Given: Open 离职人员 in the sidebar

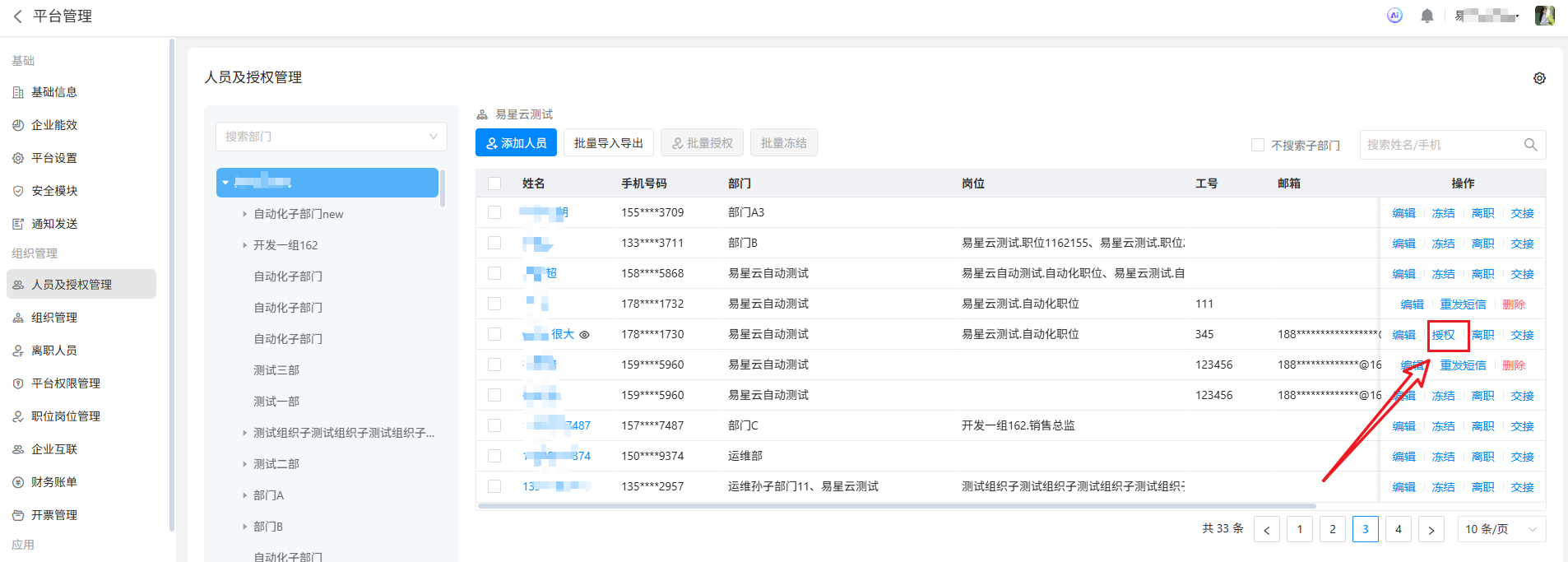Looking at the screenshot, I should (54, 351).
